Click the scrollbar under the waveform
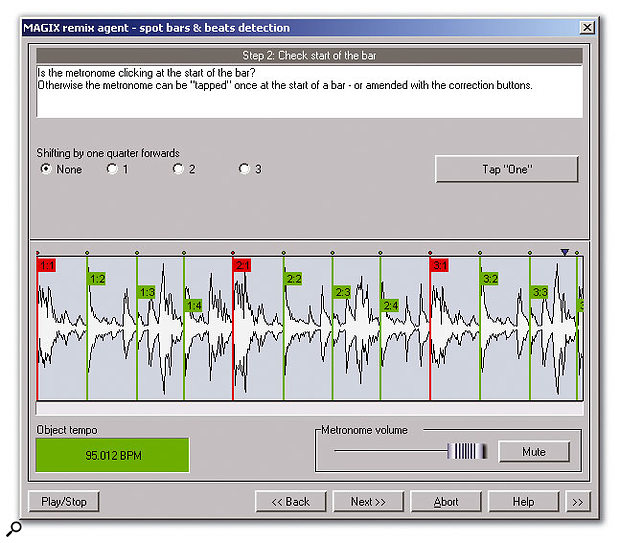Screen dimensions: 620x543 tap(310, 408)
